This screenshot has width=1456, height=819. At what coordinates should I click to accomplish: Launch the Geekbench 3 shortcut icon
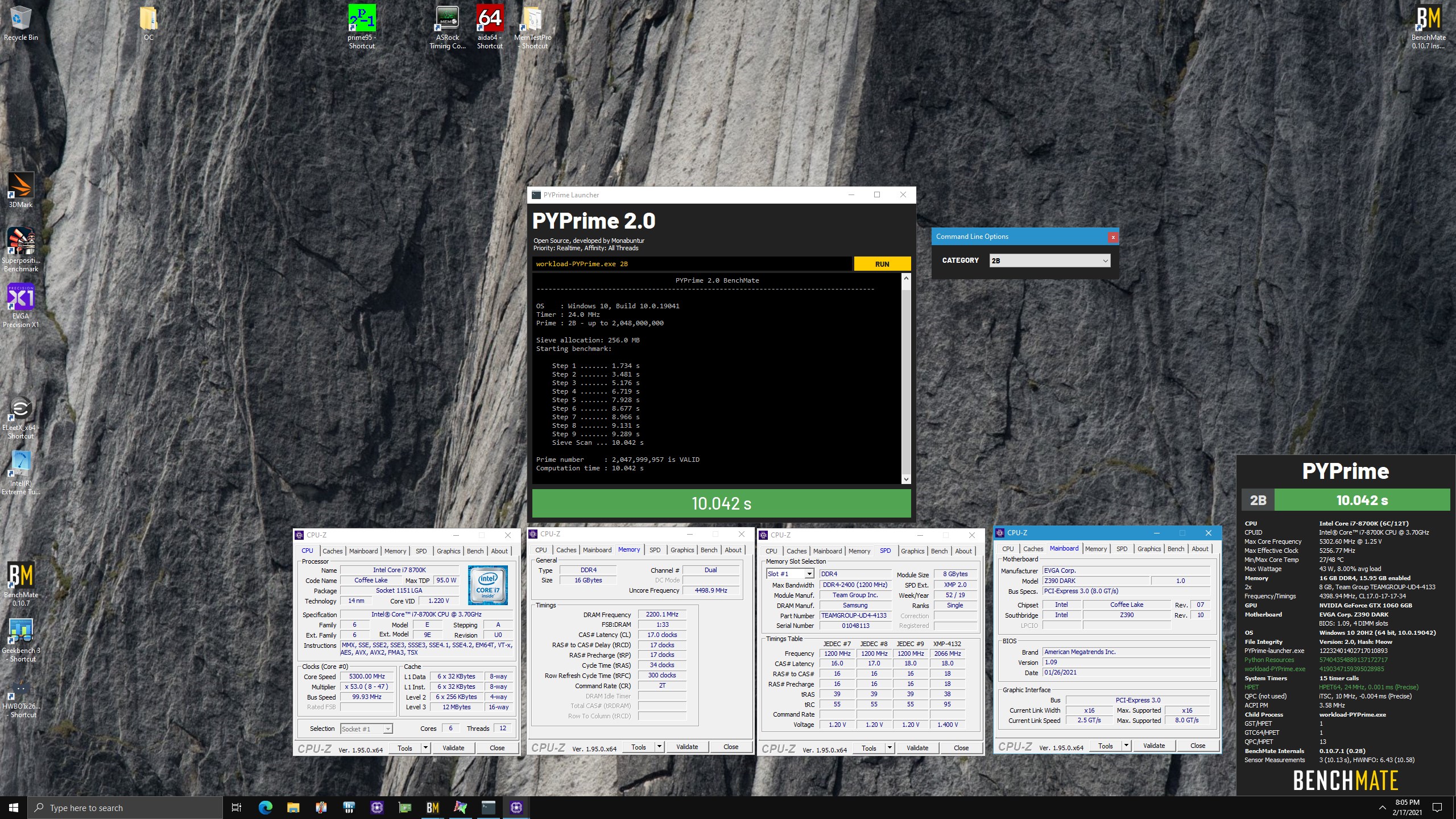pyautogui.click(x=20, y=640)
